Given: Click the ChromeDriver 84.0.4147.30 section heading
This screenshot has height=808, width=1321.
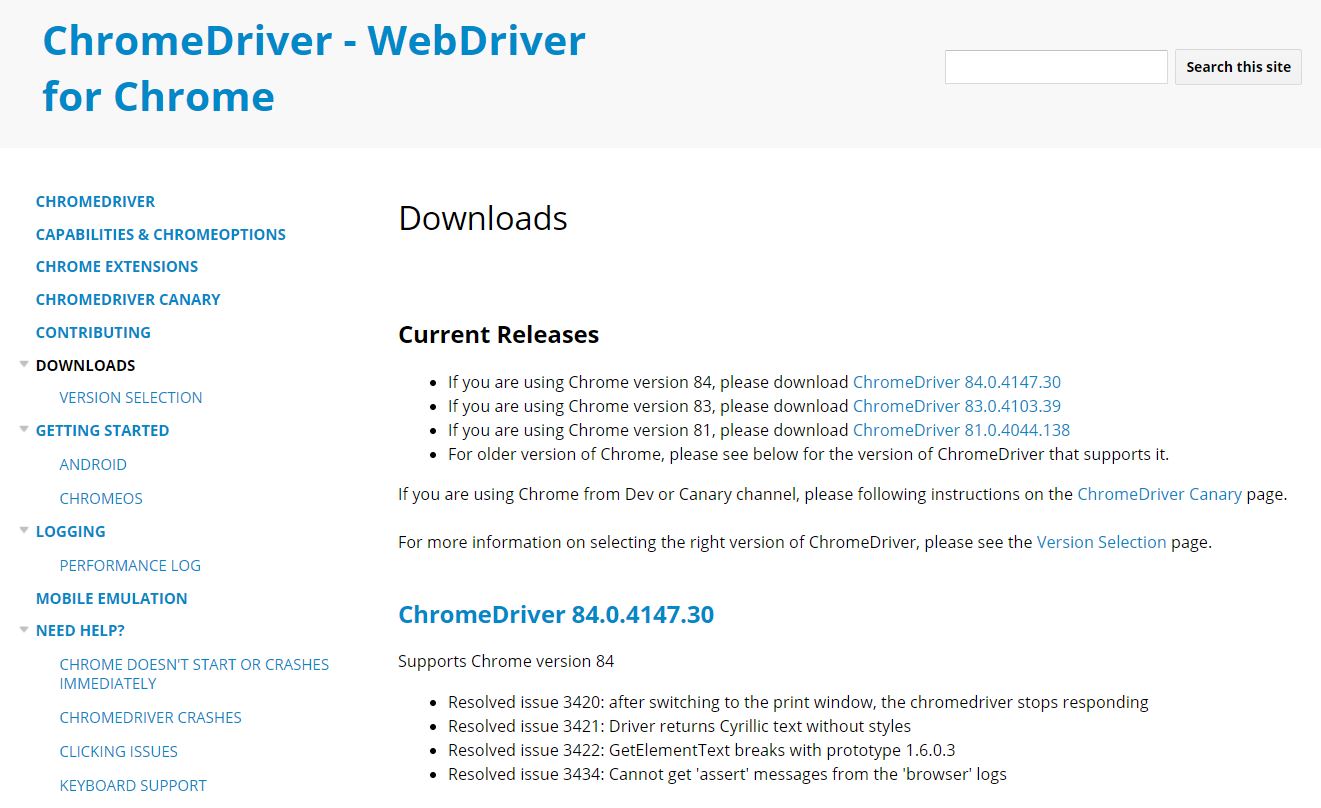Looking at the screenshot, I should tap(556, 614).
